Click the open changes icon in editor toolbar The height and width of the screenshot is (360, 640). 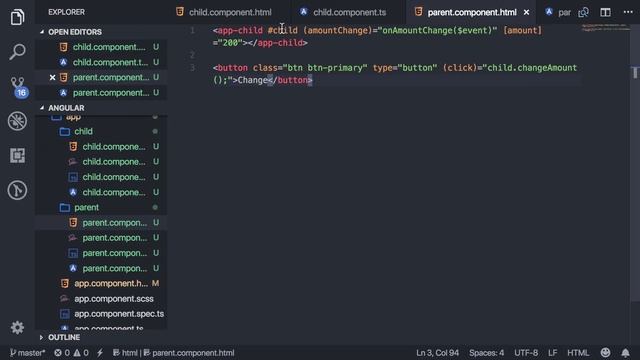[584, 12]
